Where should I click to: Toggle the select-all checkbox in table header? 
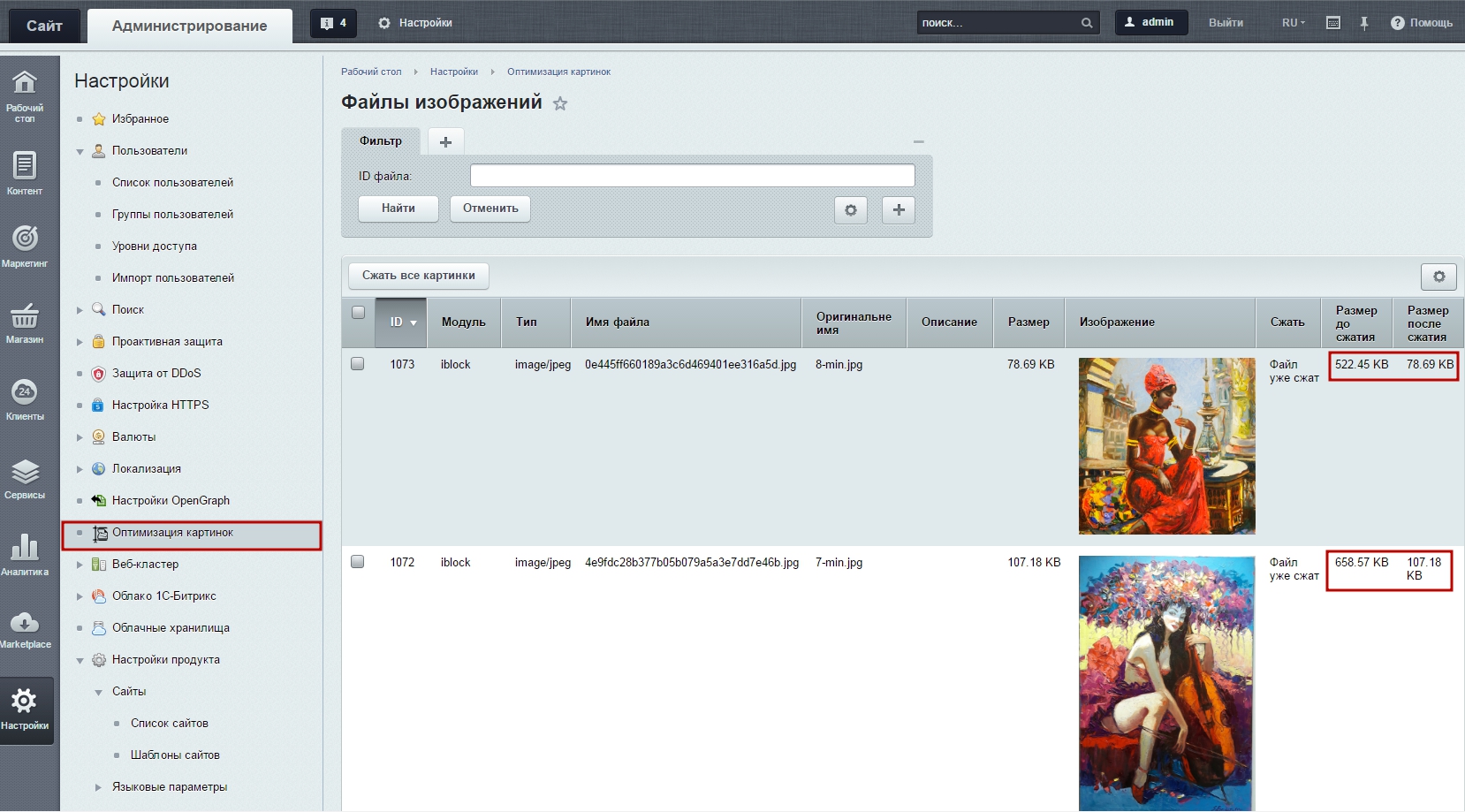pos(358,312)
